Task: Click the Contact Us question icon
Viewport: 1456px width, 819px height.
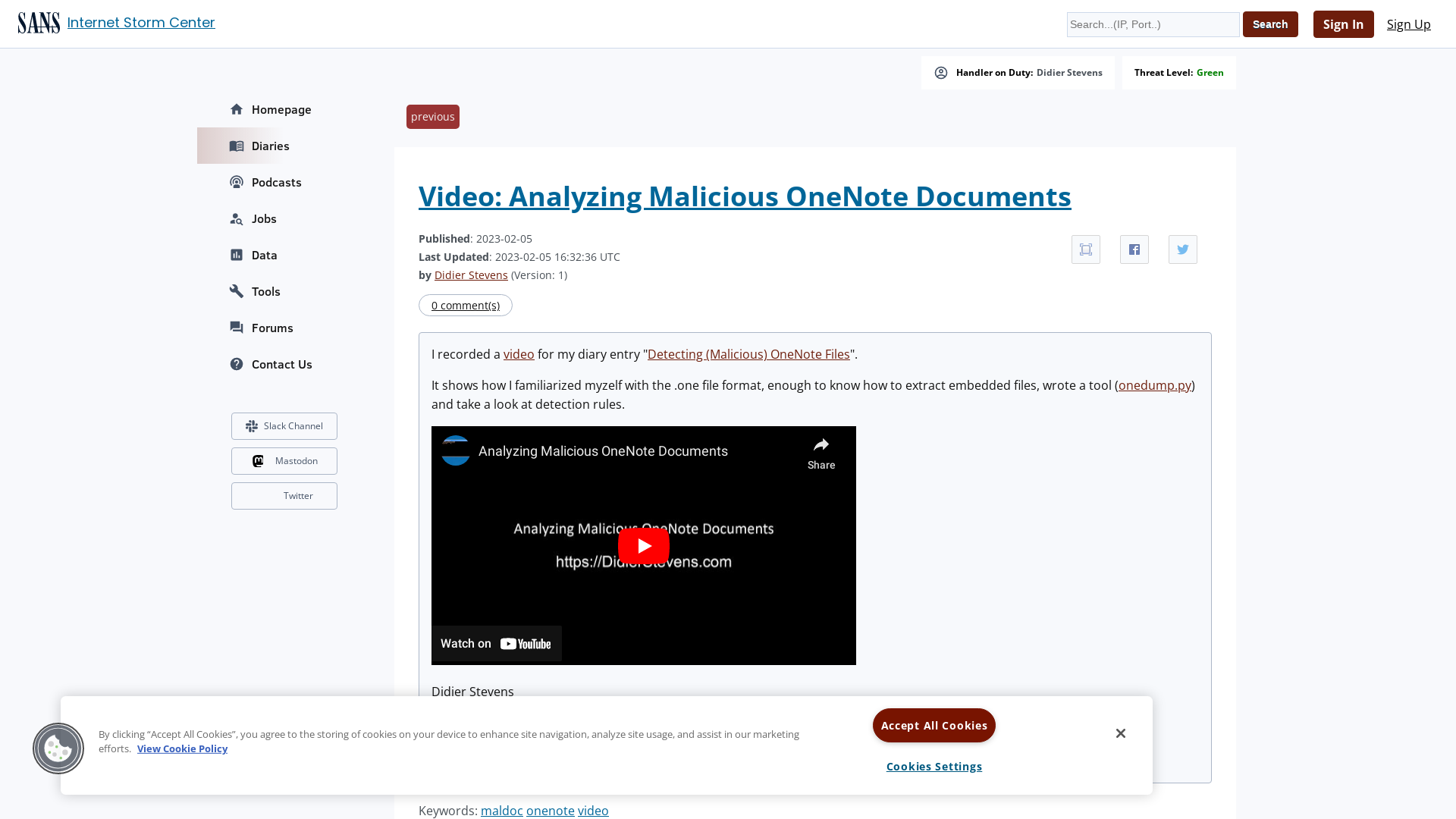Action: point(237,364)
